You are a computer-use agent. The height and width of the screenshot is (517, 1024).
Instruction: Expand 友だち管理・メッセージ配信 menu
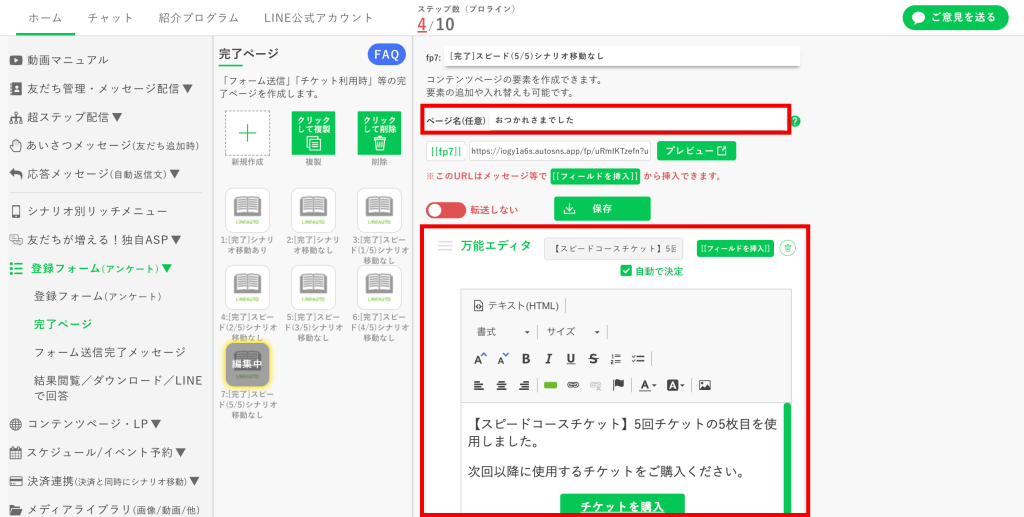coord(102,88)
